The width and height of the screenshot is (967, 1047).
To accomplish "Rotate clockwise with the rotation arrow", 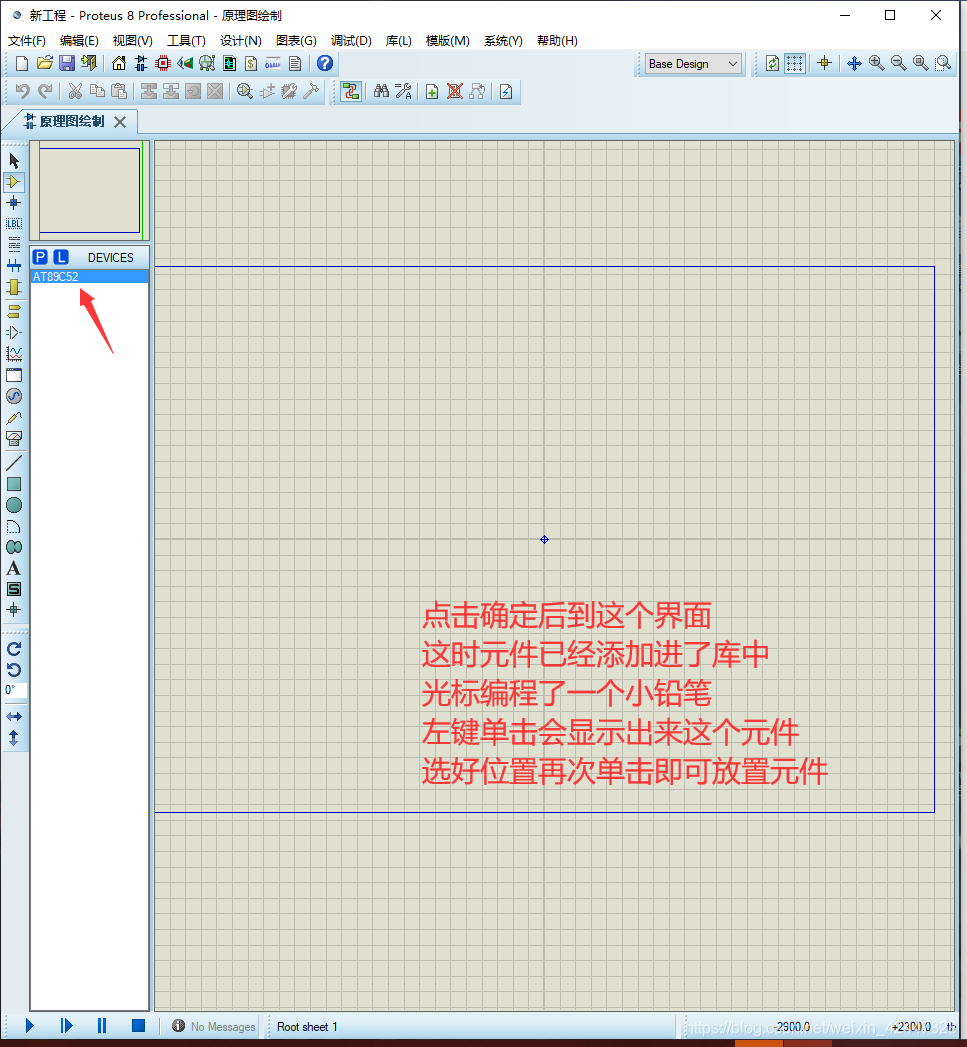I will pos(14,648).
